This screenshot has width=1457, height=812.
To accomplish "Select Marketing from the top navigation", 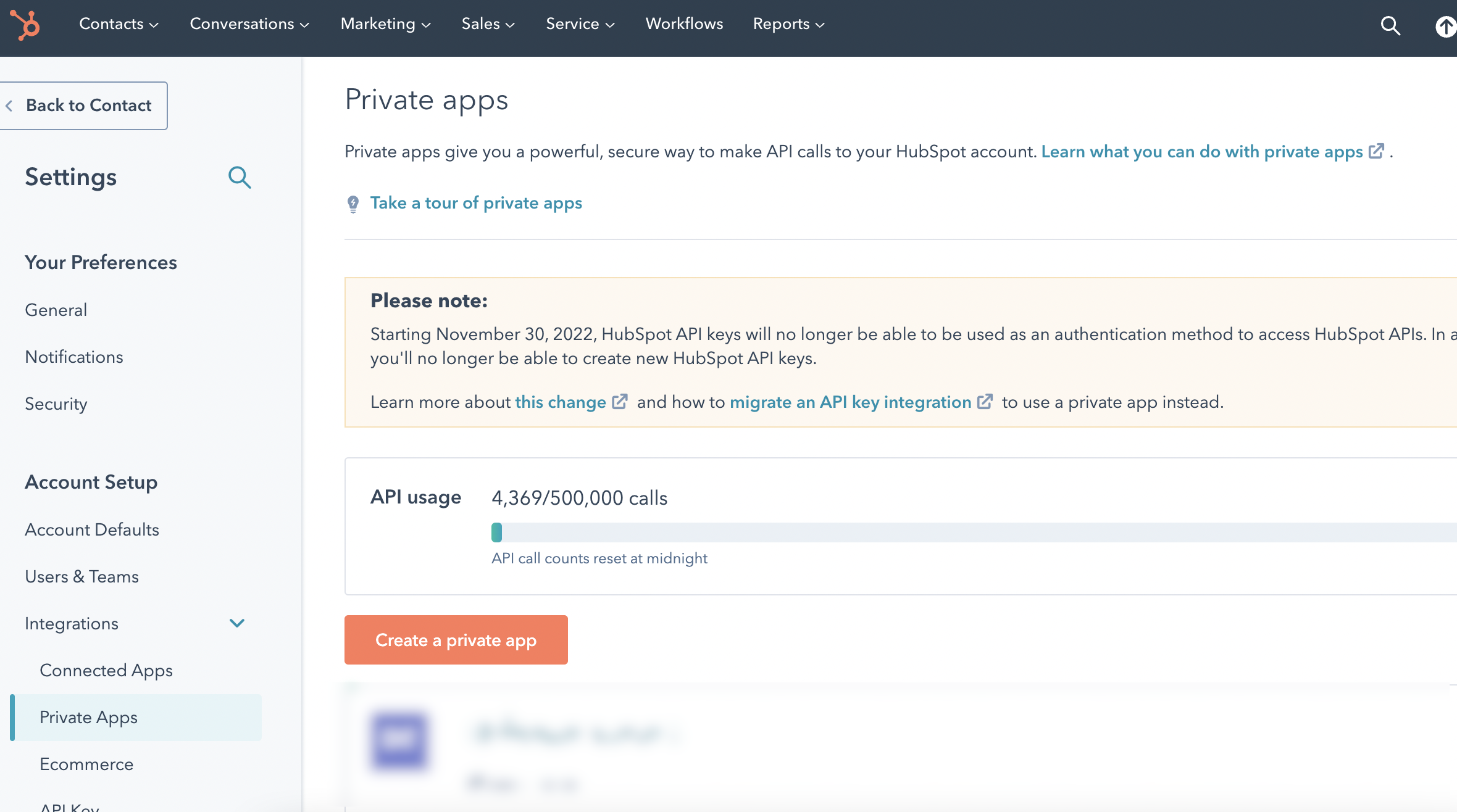I will pyautogui.click(x=385, y=24).
